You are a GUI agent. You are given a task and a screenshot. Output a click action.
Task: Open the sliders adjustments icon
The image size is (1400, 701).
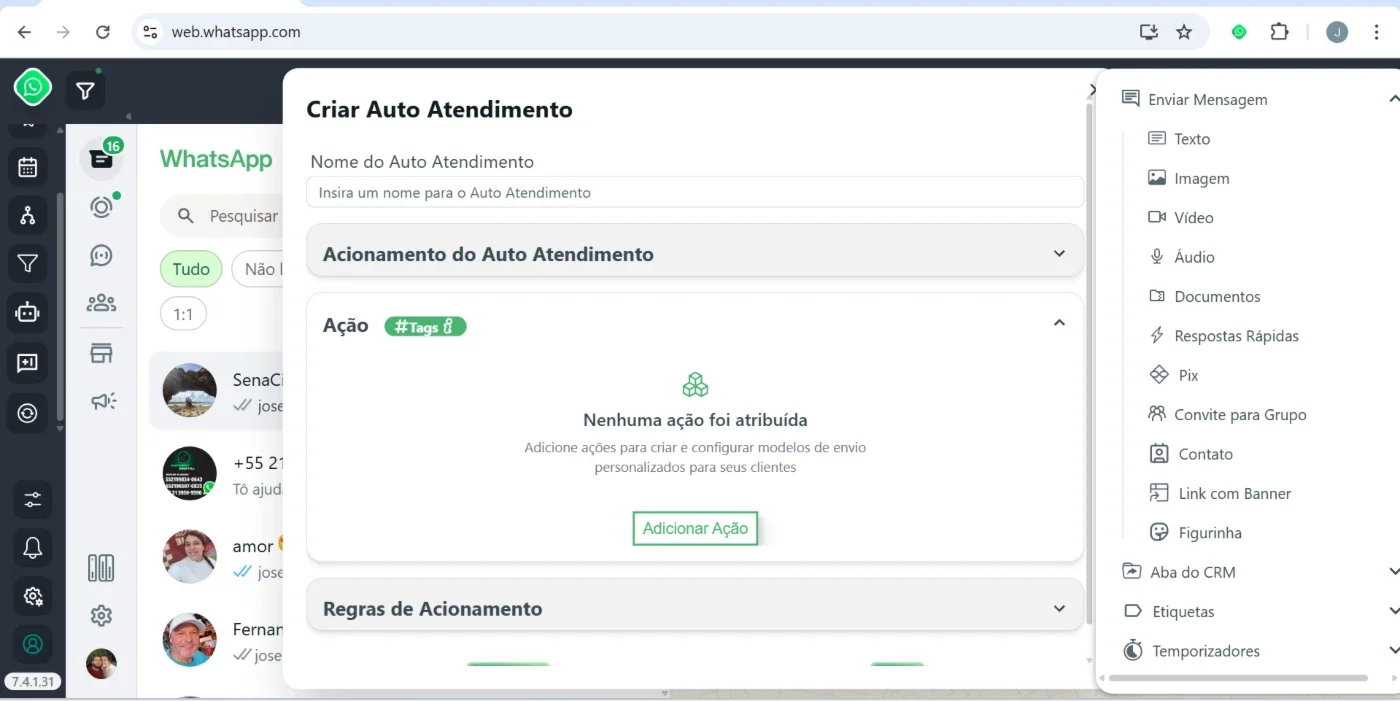33,499
